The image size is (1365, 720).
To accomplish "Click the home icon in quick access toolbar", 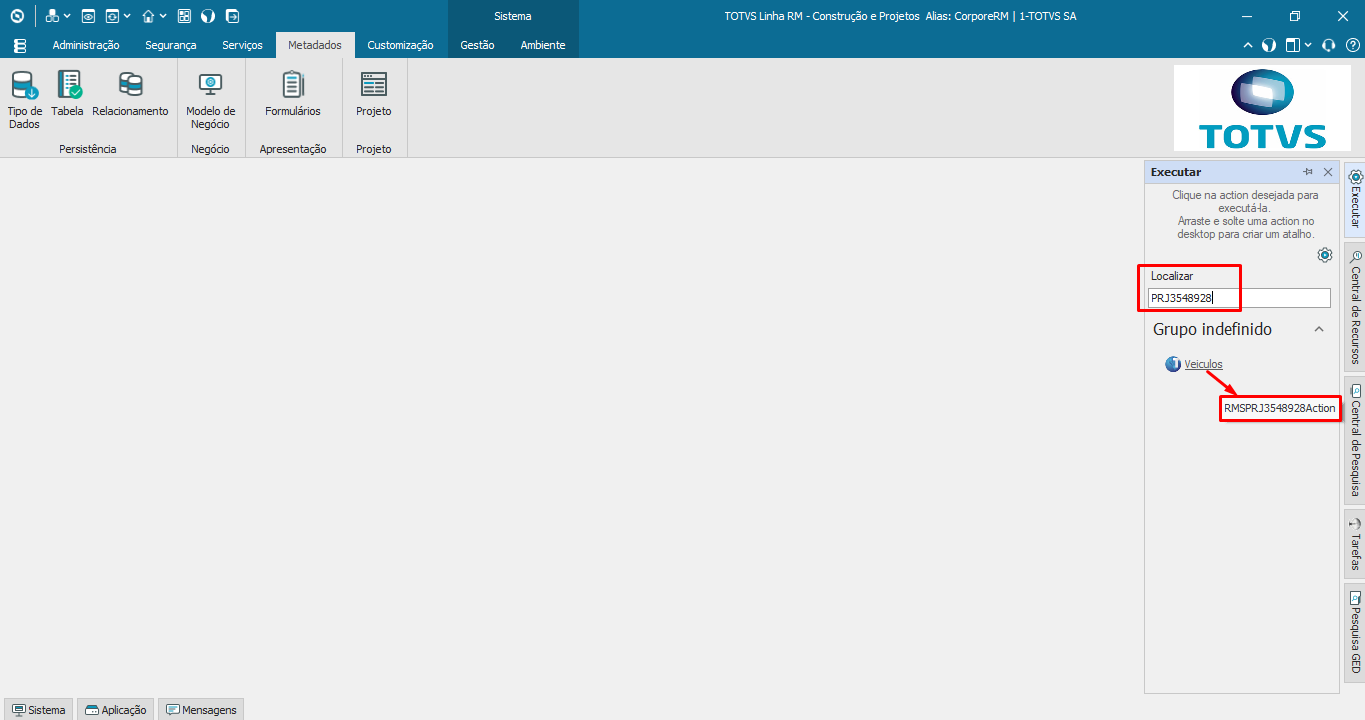I will [148, 16].
